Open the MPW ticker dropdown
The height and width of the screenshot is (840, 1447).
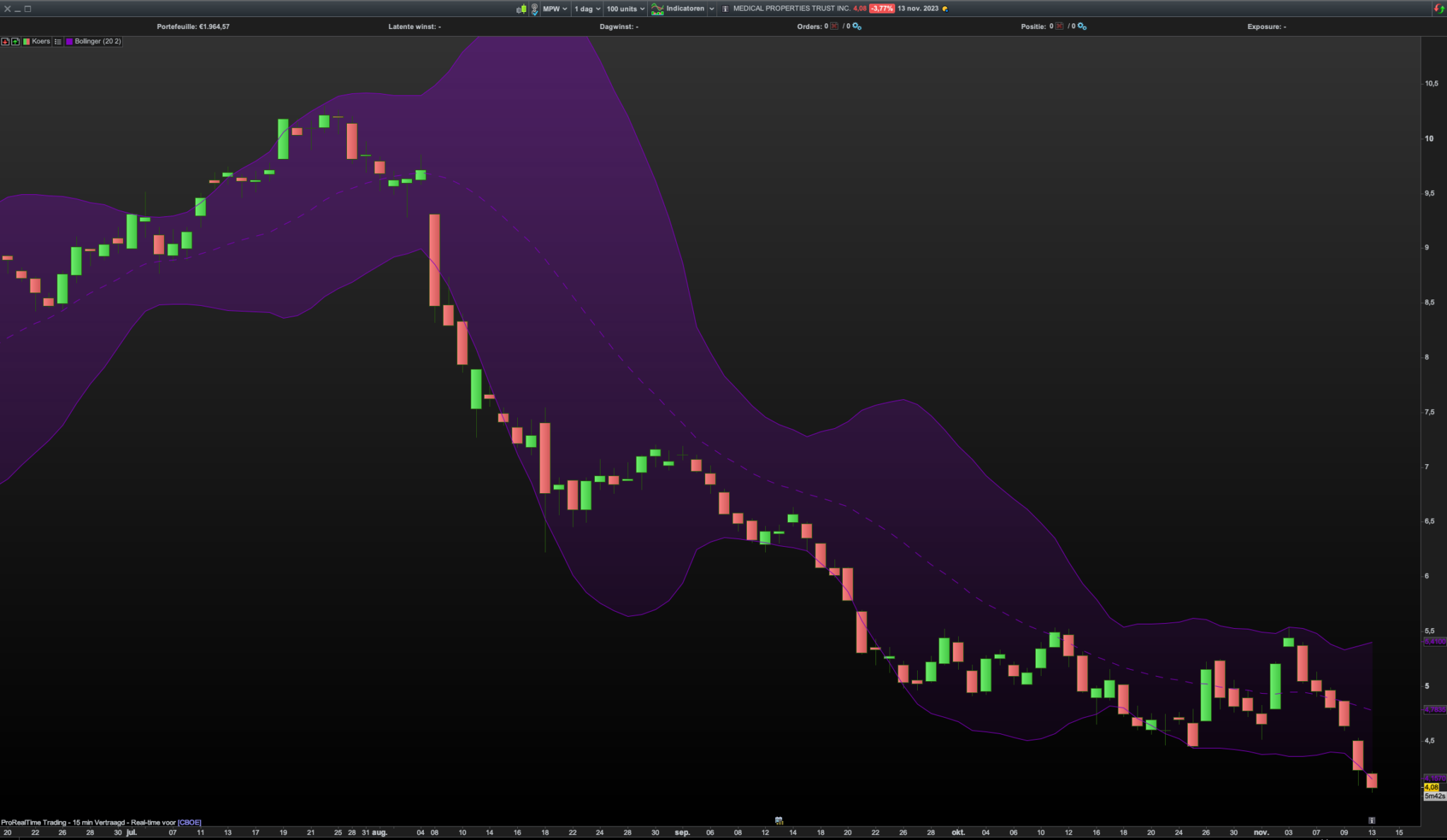pos(555,9)
